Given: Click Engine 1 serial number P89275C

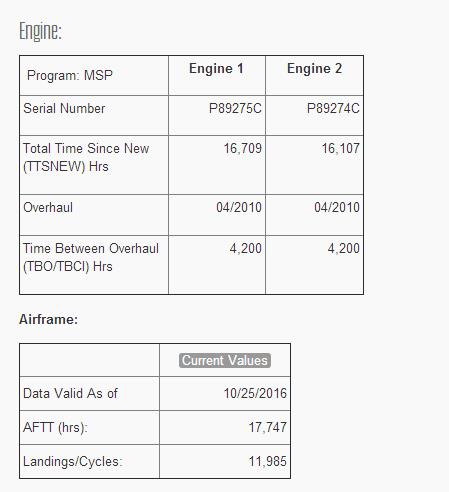Looking at the screenshot, I should point(235,108).
